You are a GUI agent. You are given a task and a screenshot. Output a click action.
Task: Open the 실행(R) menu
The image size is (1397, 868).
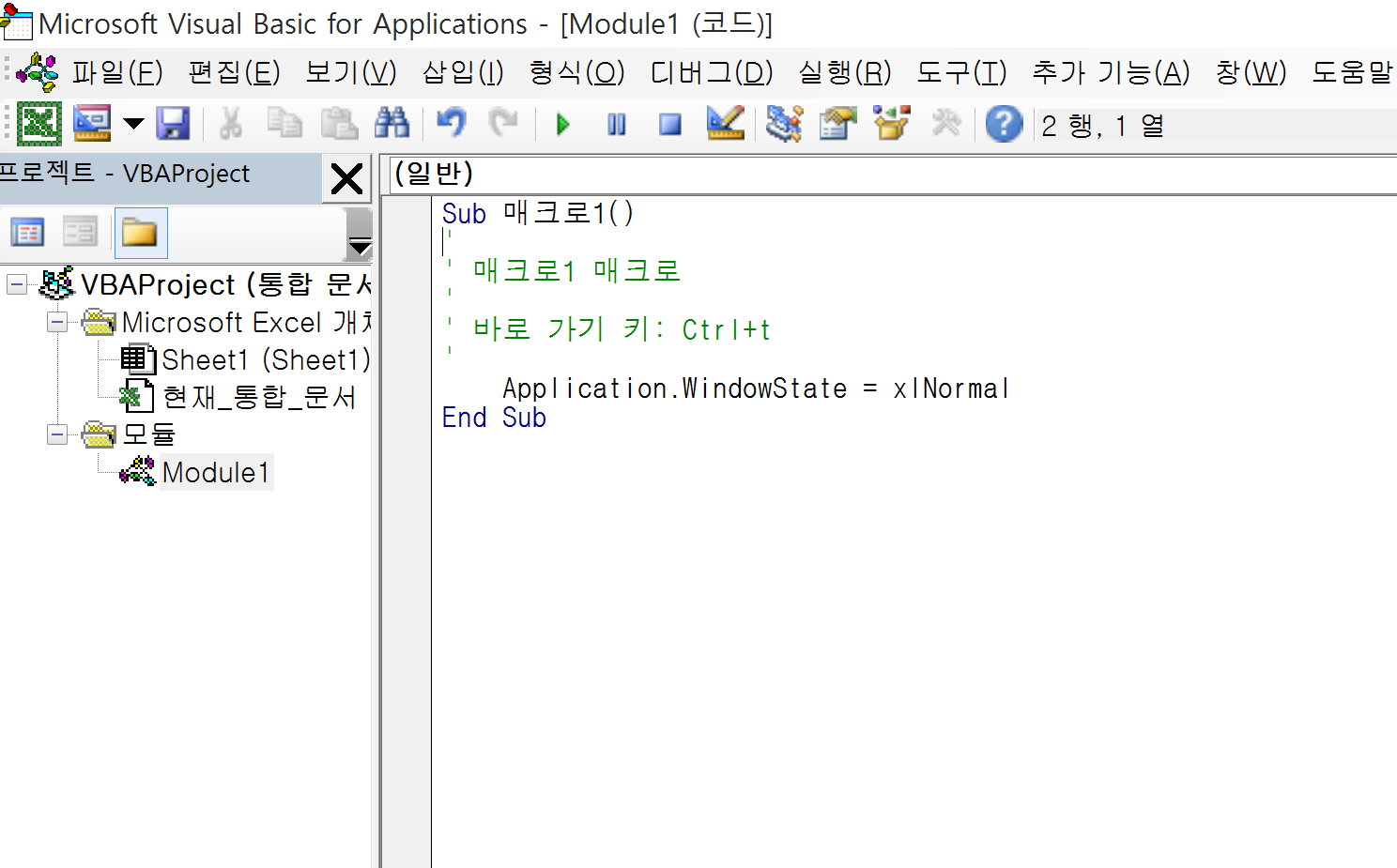(x=845, y=72)
